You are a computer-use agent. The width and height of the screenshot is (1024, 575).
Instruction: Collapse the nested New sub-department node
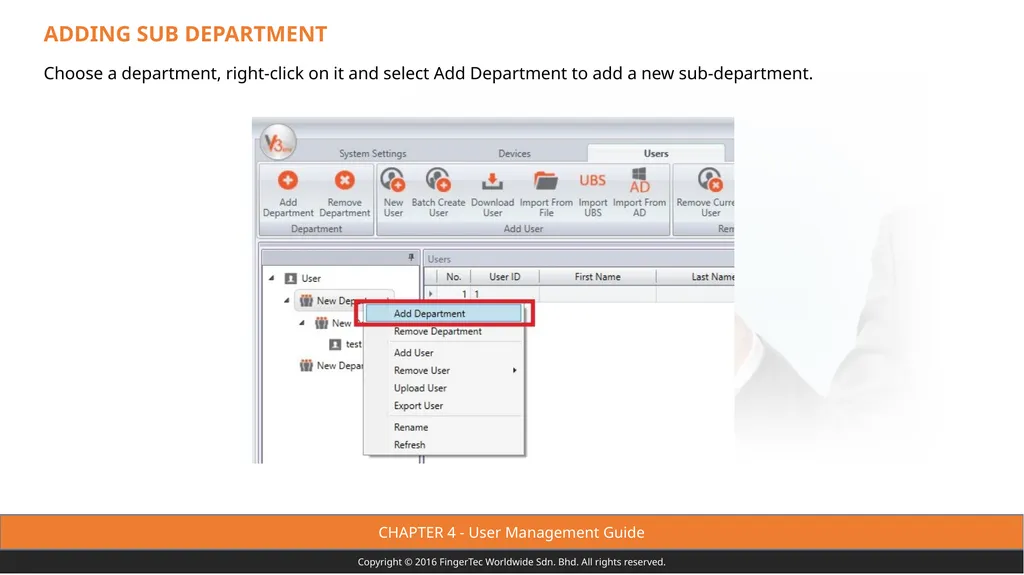click(302, 323)
